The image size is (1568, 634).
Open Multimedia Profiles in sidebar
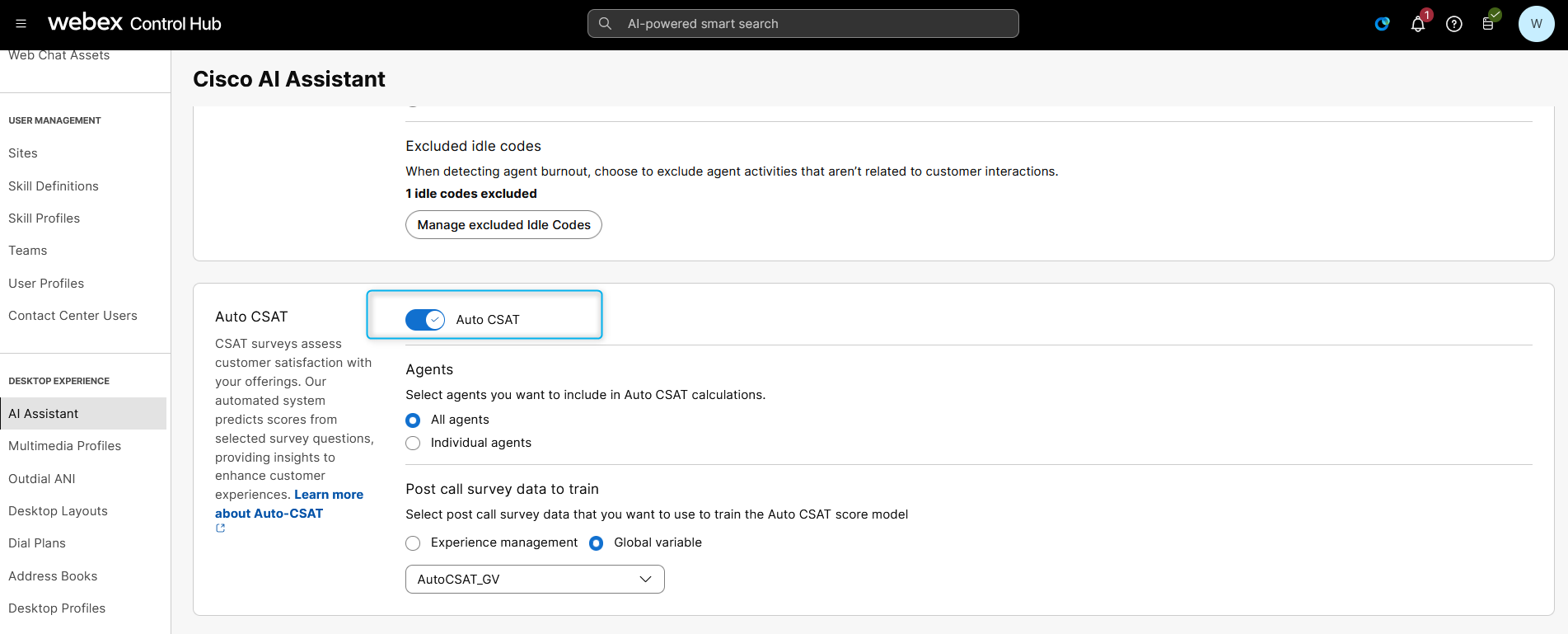(x=64, y=446)
